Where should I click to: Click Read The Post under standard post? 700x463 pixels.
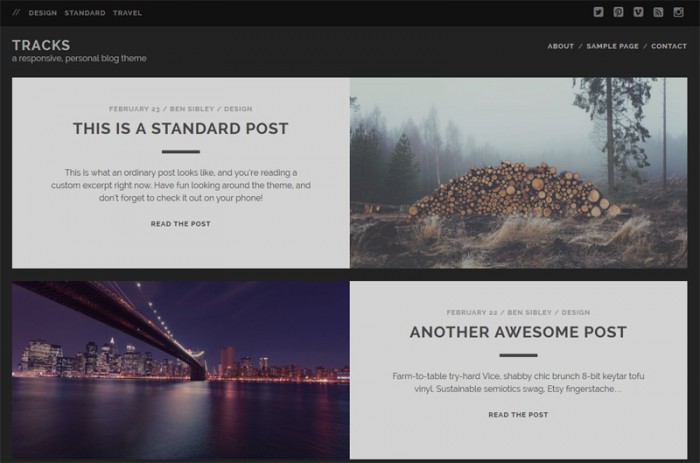click(x=181, y=224)
